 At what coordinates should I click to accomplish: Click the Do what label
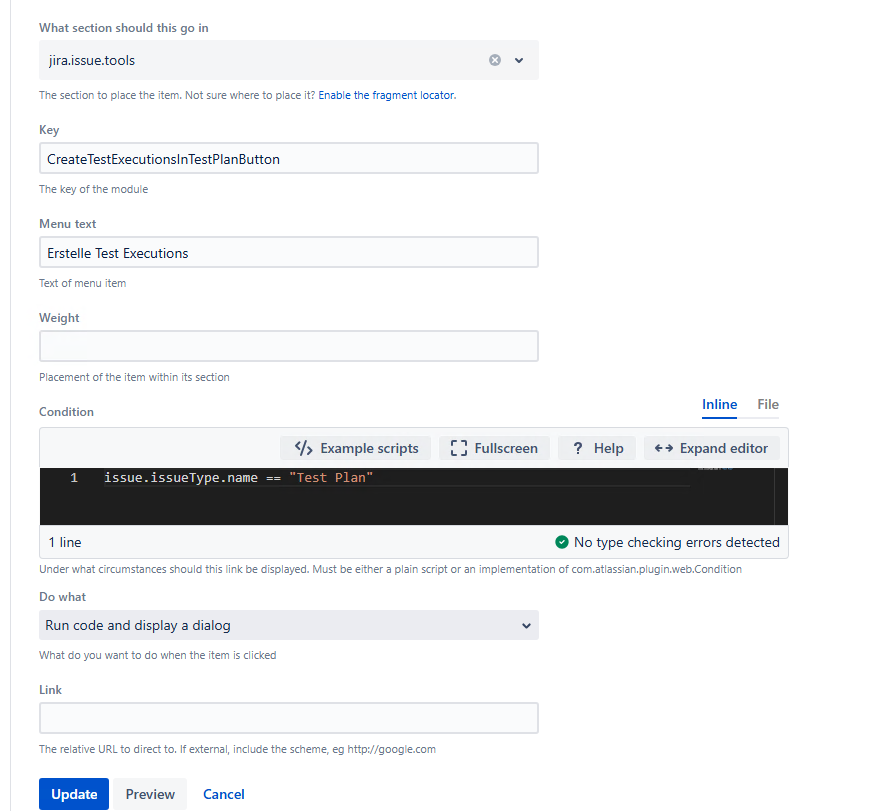63,597
